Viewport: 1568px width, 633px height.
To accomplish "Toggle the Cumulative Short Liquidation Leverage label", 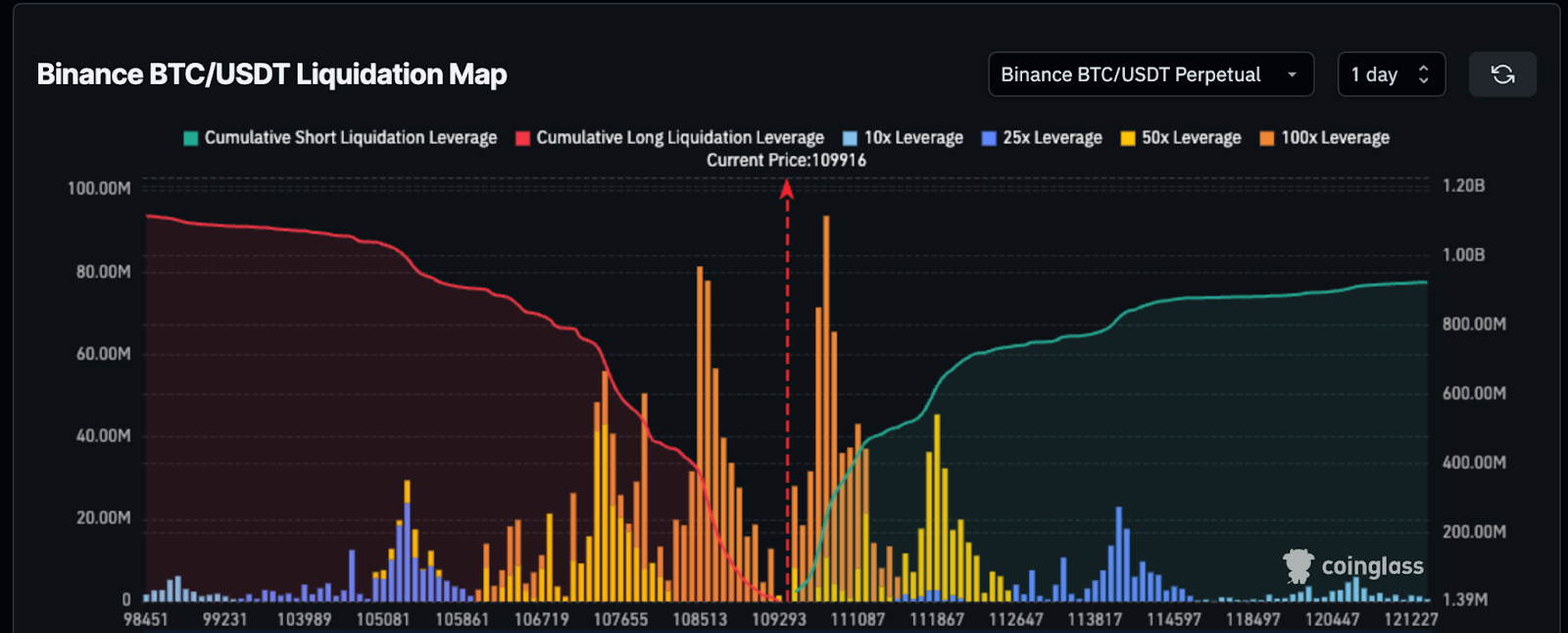I will click(350, 138).
